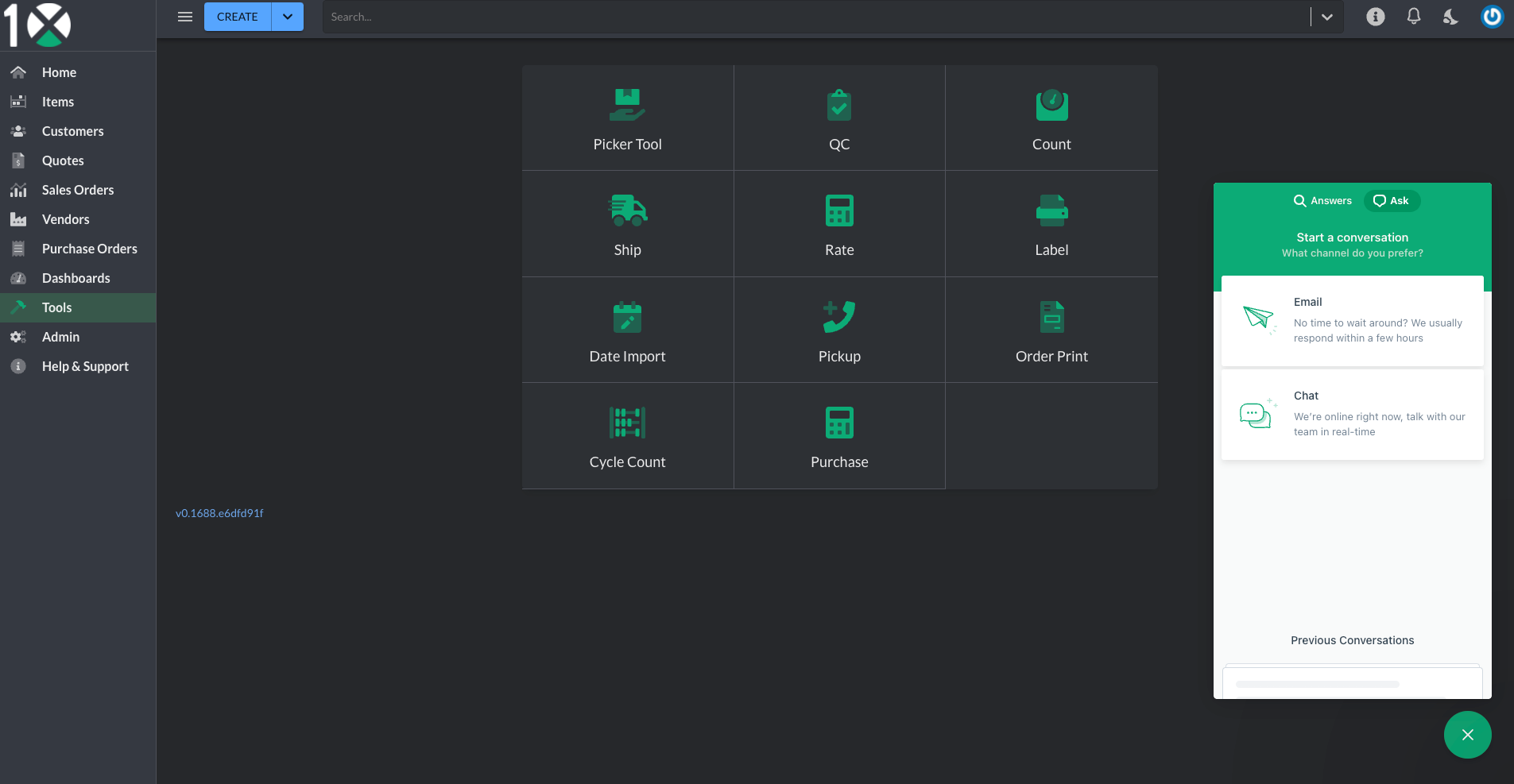Expand the CREATE dropdown arrow
1514x784 pixels.
(288, 17)
